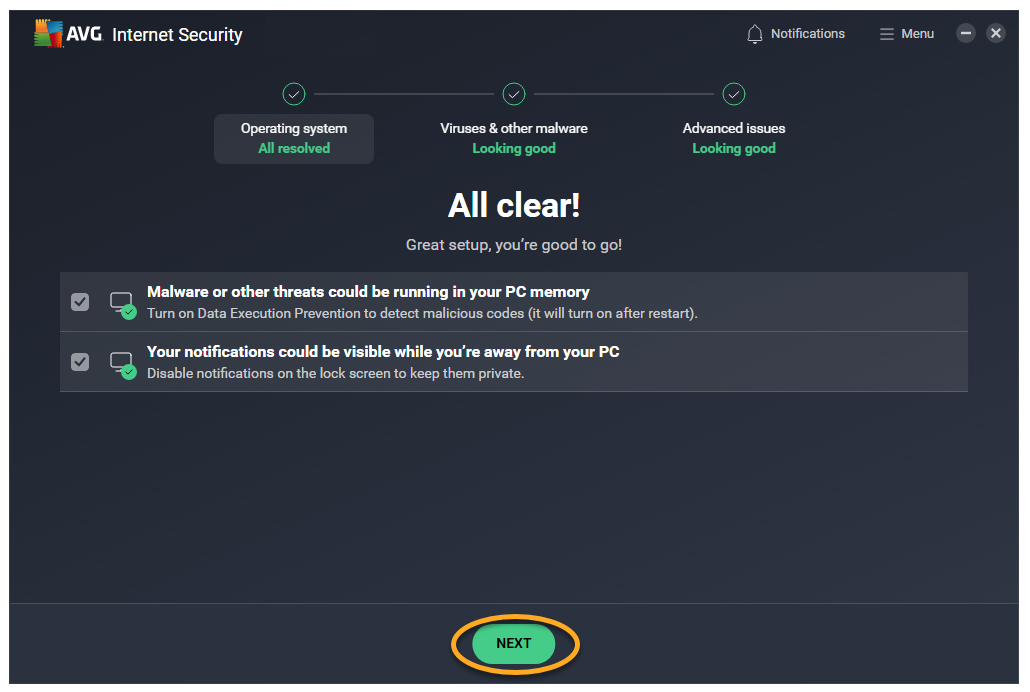Image resolution: width=1030 pixels, height=692 pixels.
Task: Click the hamburger Menu icon
Action: click(886, 34)
